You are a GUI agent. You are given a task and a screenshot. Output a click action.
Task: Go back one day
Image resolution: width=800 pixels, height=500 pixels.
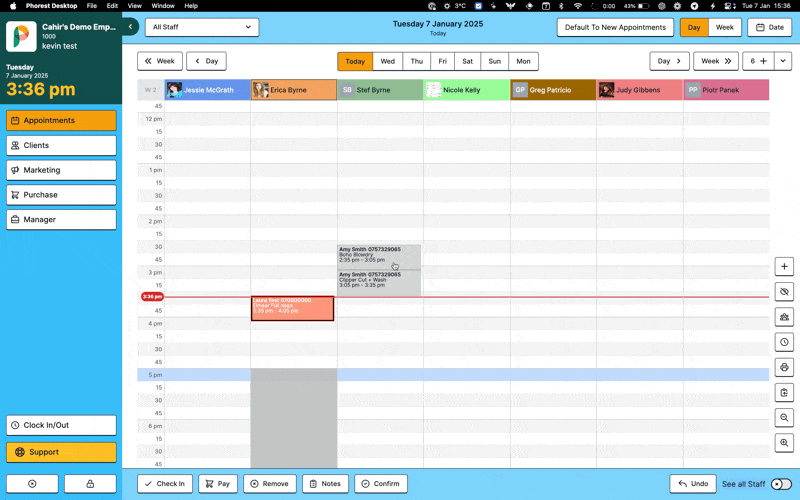[x=206, y=61]
